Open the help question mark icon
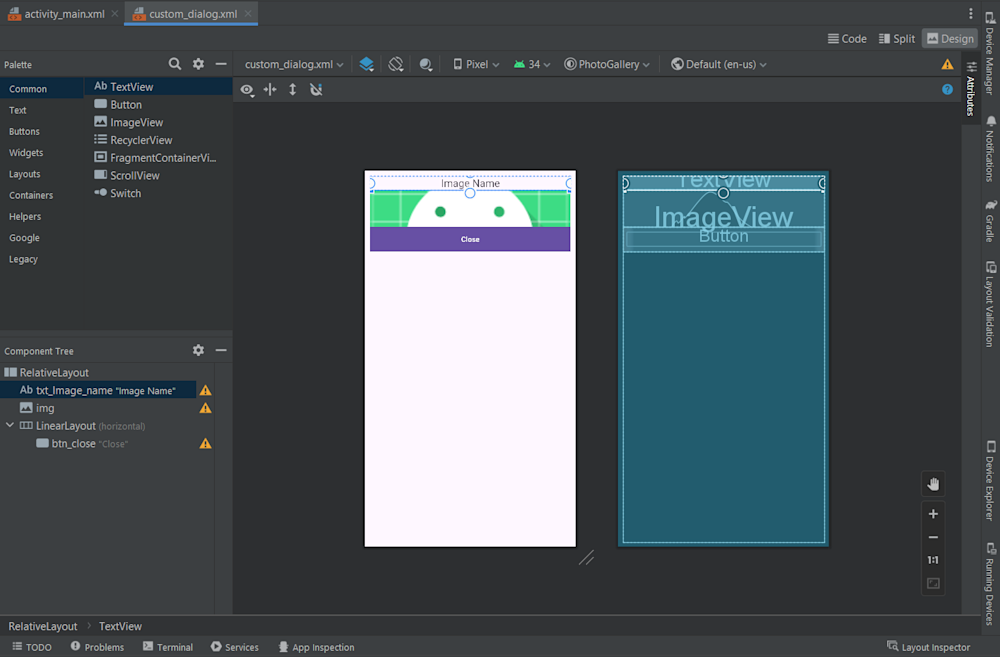 pos(947,89)
